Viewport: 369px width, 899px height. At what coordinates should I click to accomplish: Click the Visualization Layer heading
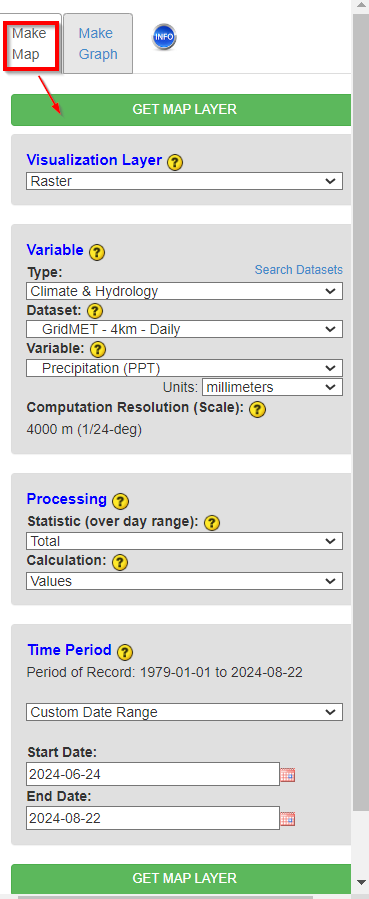pos(95,160)
